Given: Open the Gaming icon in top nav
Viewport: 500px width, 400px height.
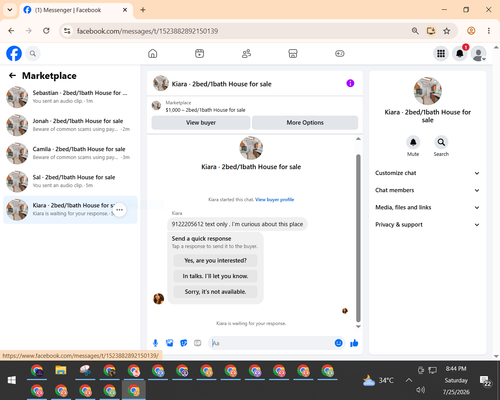Looking at the screenshot, I should 340,53.
